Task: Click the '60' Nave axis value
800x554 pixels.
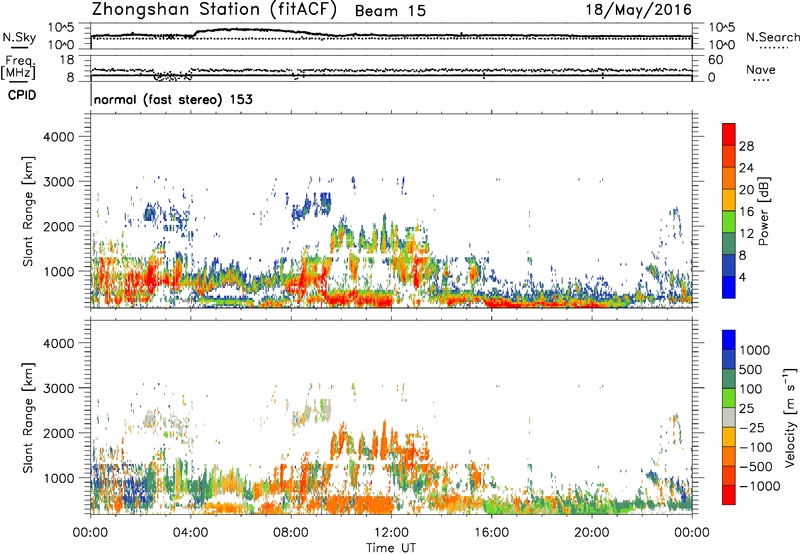Action: [715, 60]
